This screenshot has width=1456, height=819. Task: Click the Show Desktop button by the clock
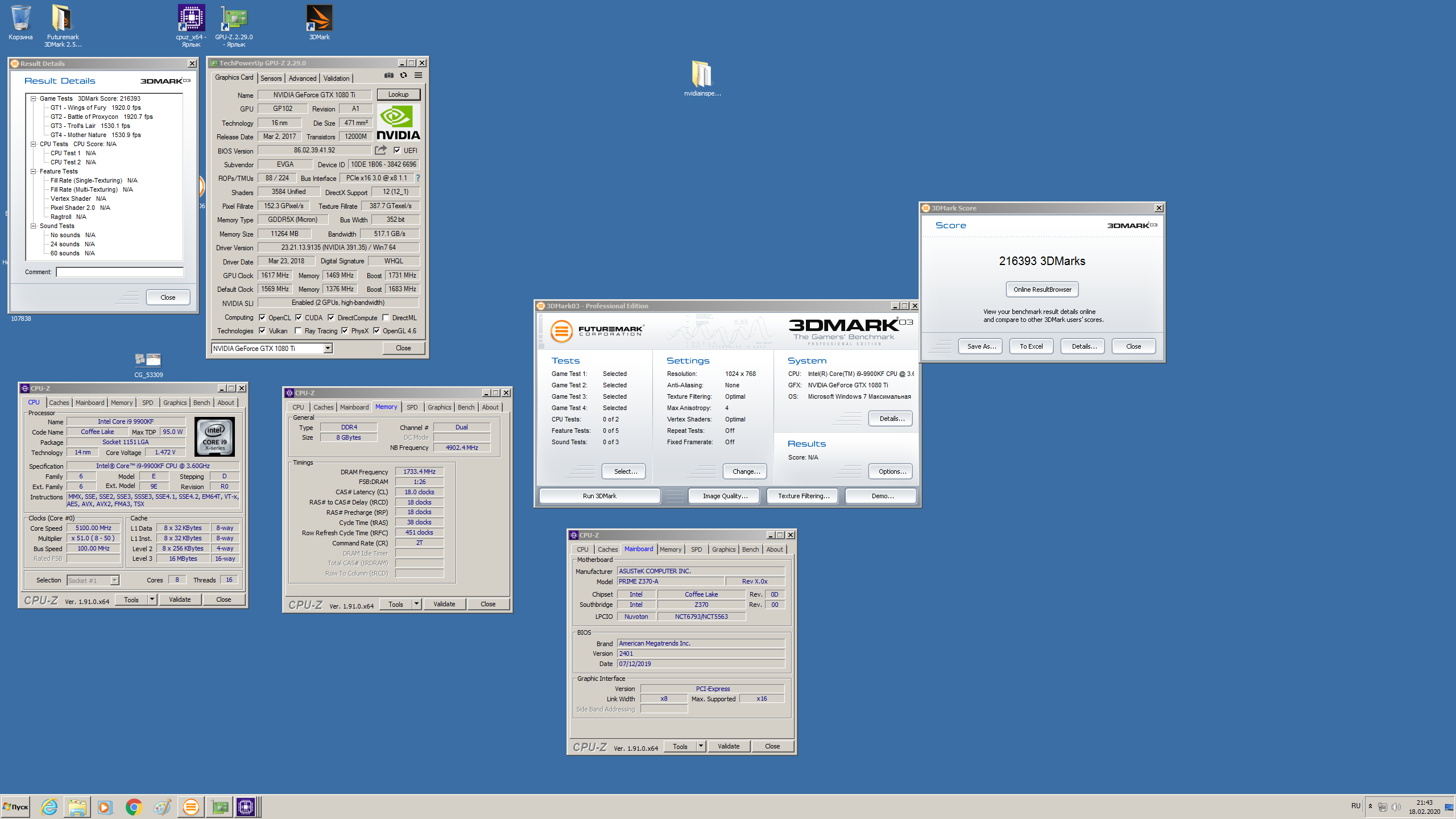pyautogui.click(x=1449, y=806)
